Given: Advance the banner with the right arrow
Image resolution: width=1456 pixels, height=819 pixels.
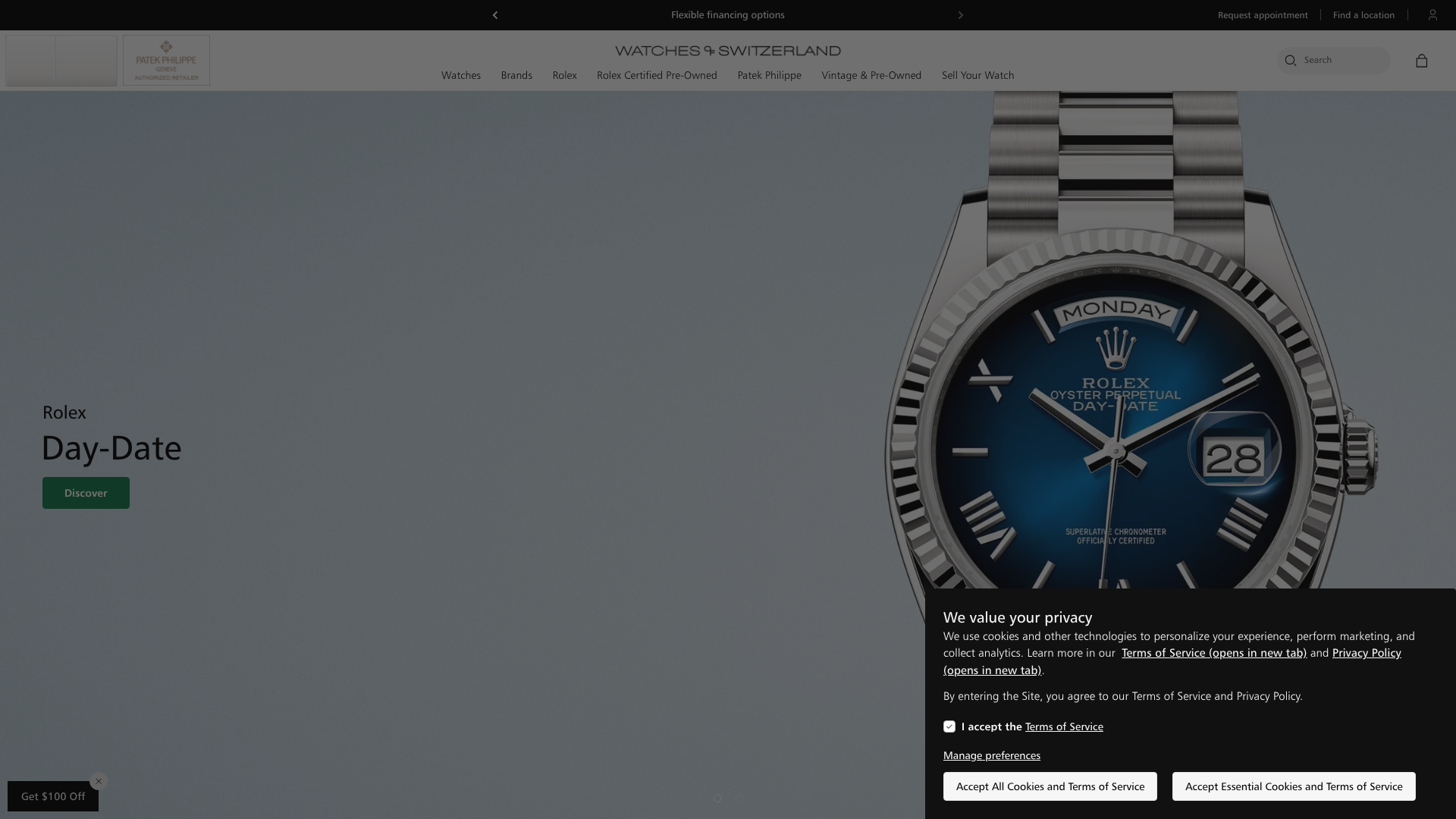Looking at the screenshot, I should pos(960,14).
